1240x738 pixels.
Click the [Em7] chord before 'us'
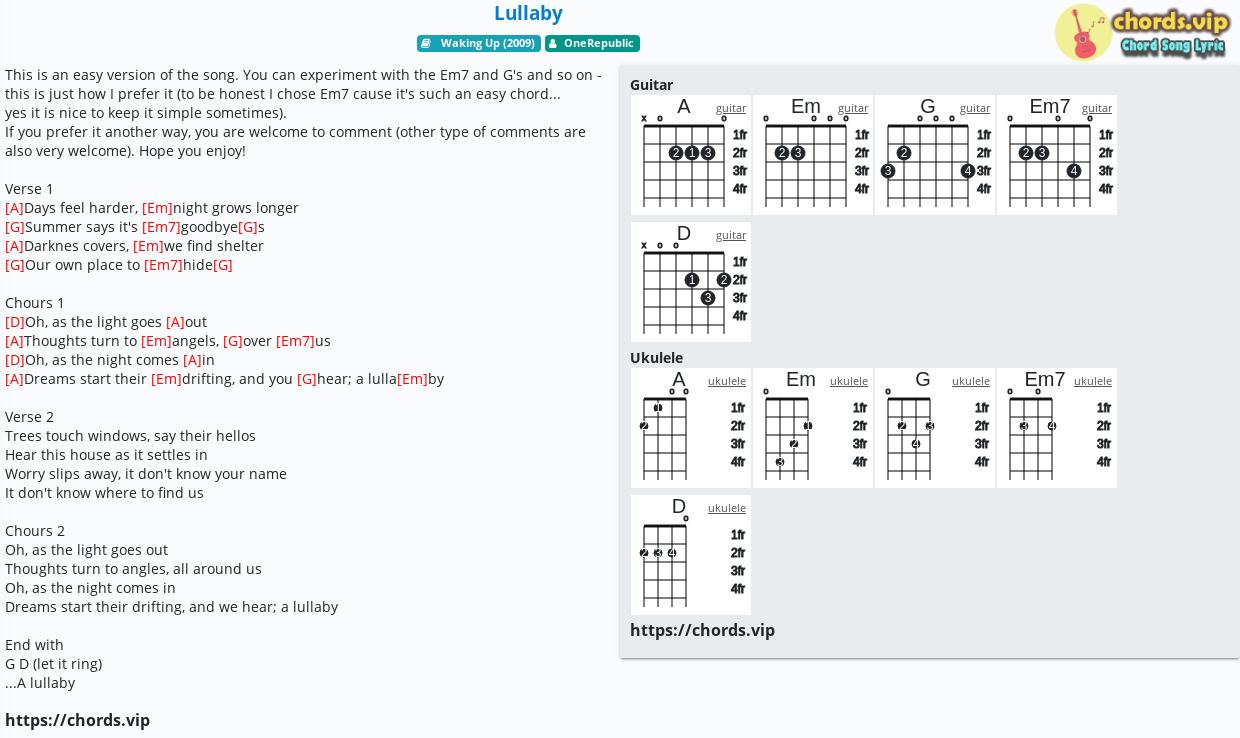click(x=295, y=341)
